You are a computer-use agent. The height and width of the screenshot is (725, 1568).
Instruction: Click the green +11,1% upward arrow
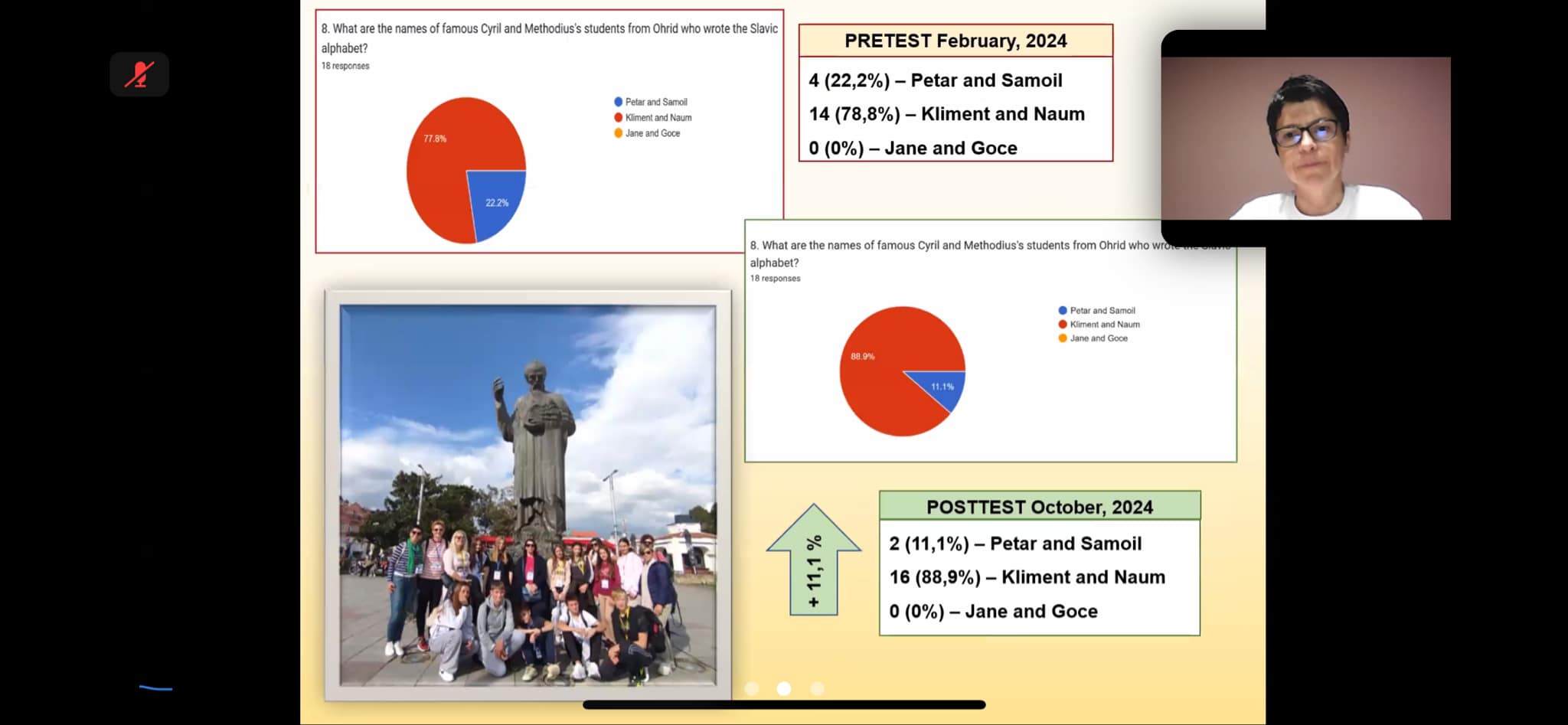(814, 561)
